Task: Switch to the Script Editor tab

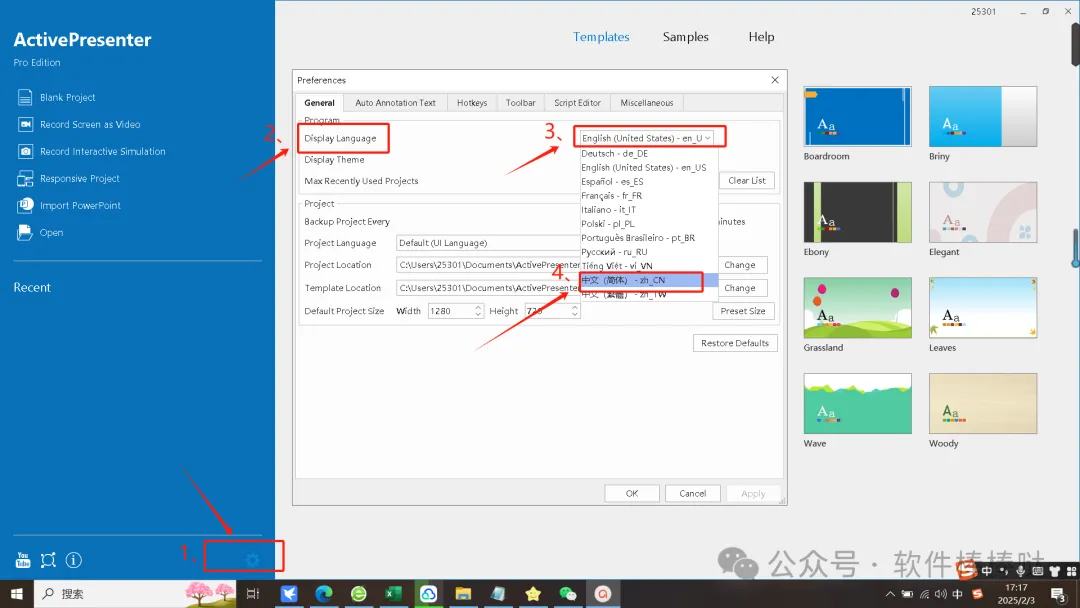Action: 577,103
